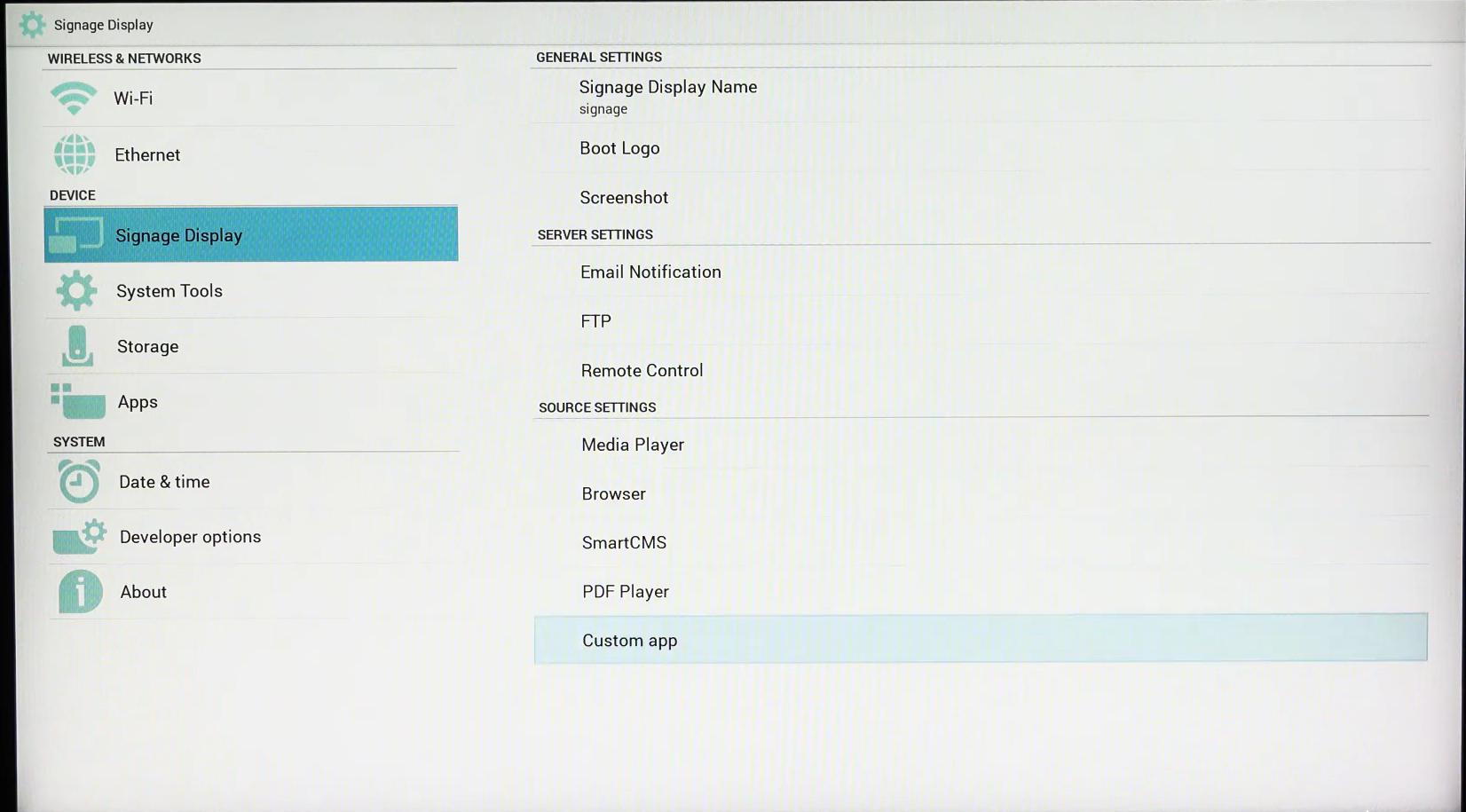Click the 'signage' name value text
Viewport: 1466px width, 812px height.
coord(603,109)
